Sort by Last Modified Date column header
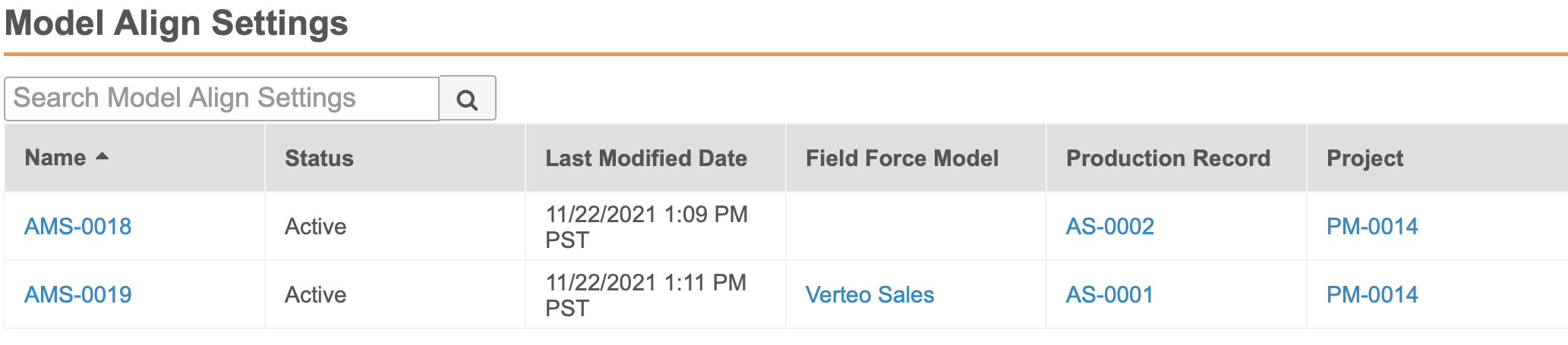 646,158
